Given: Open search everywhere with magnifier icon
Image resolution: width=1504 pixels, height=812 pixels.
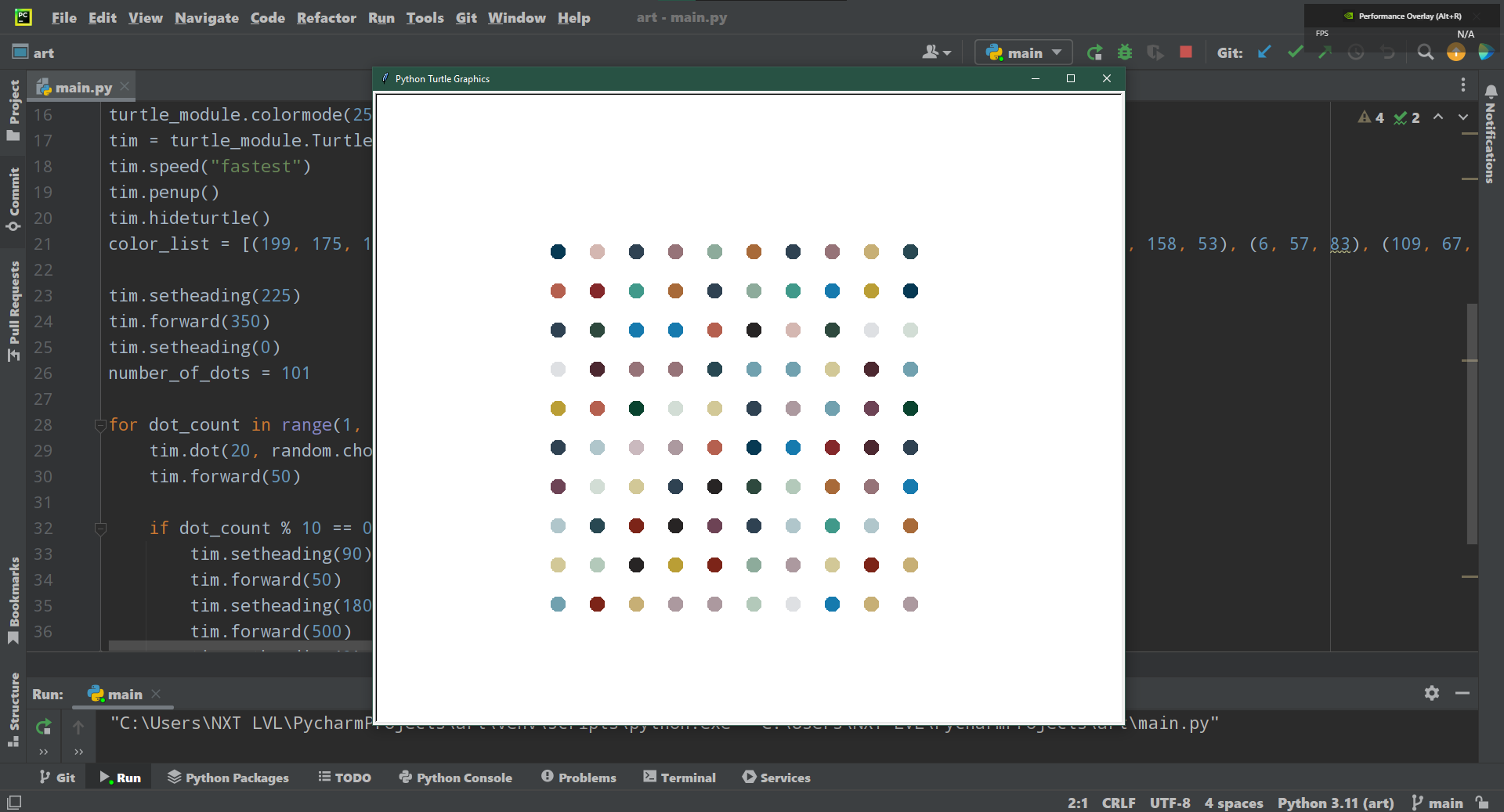Looking at the screenshot, I should (x=1425, y=52).
